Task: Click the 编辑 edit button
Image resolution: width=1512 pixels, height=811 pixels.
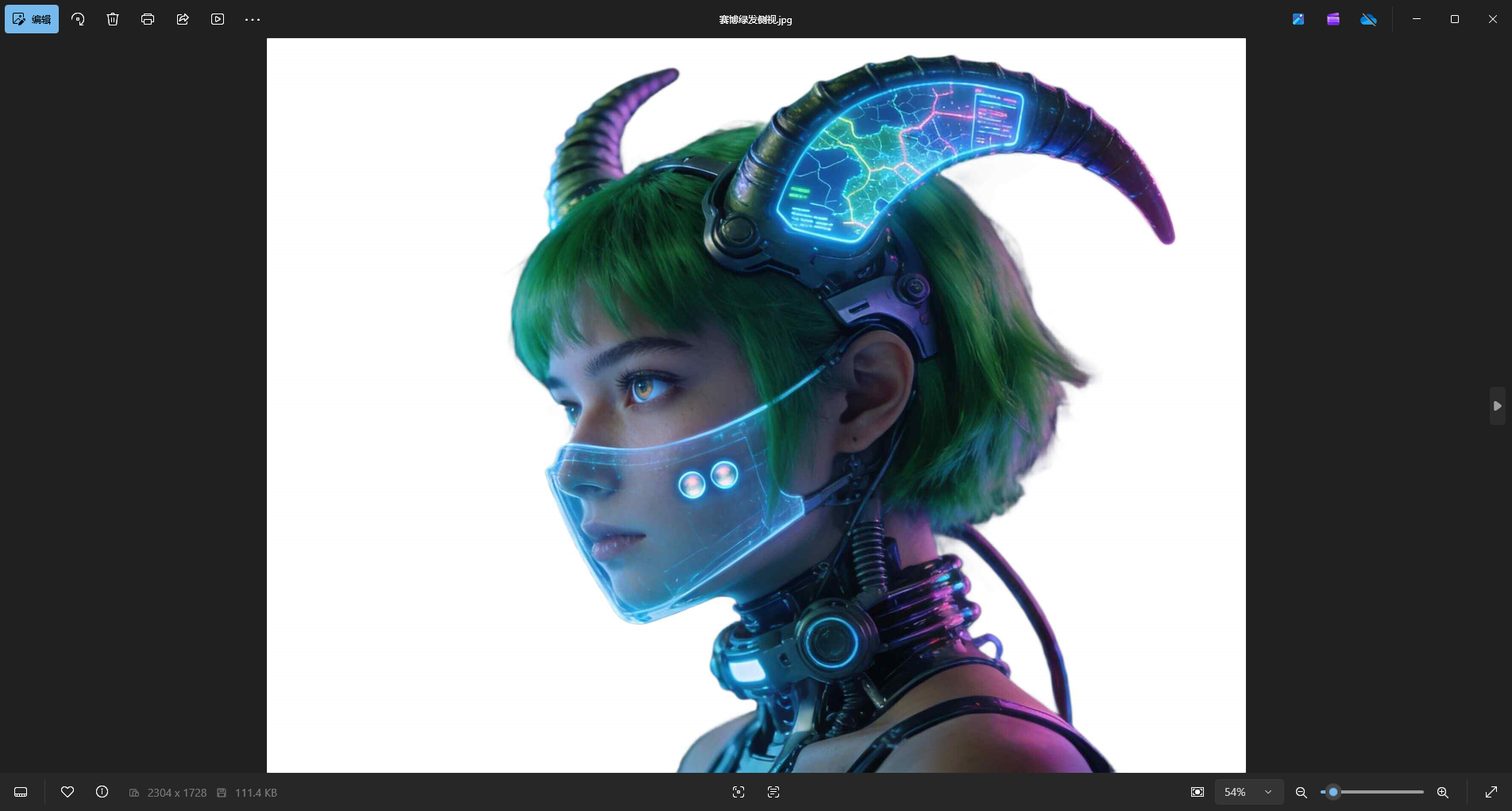Action: tap(32, 19)
